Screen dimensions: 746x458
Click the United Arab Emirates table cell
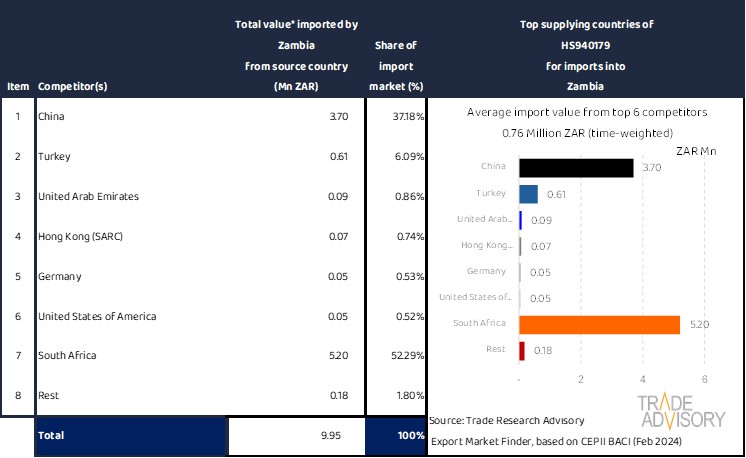click(x=88, y=197)
